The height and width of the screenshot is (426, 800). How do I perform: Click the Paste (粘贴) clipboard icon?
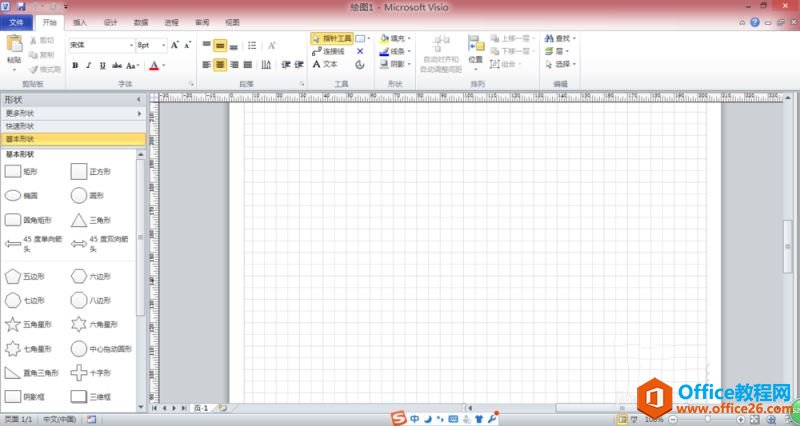coord(14,44)
